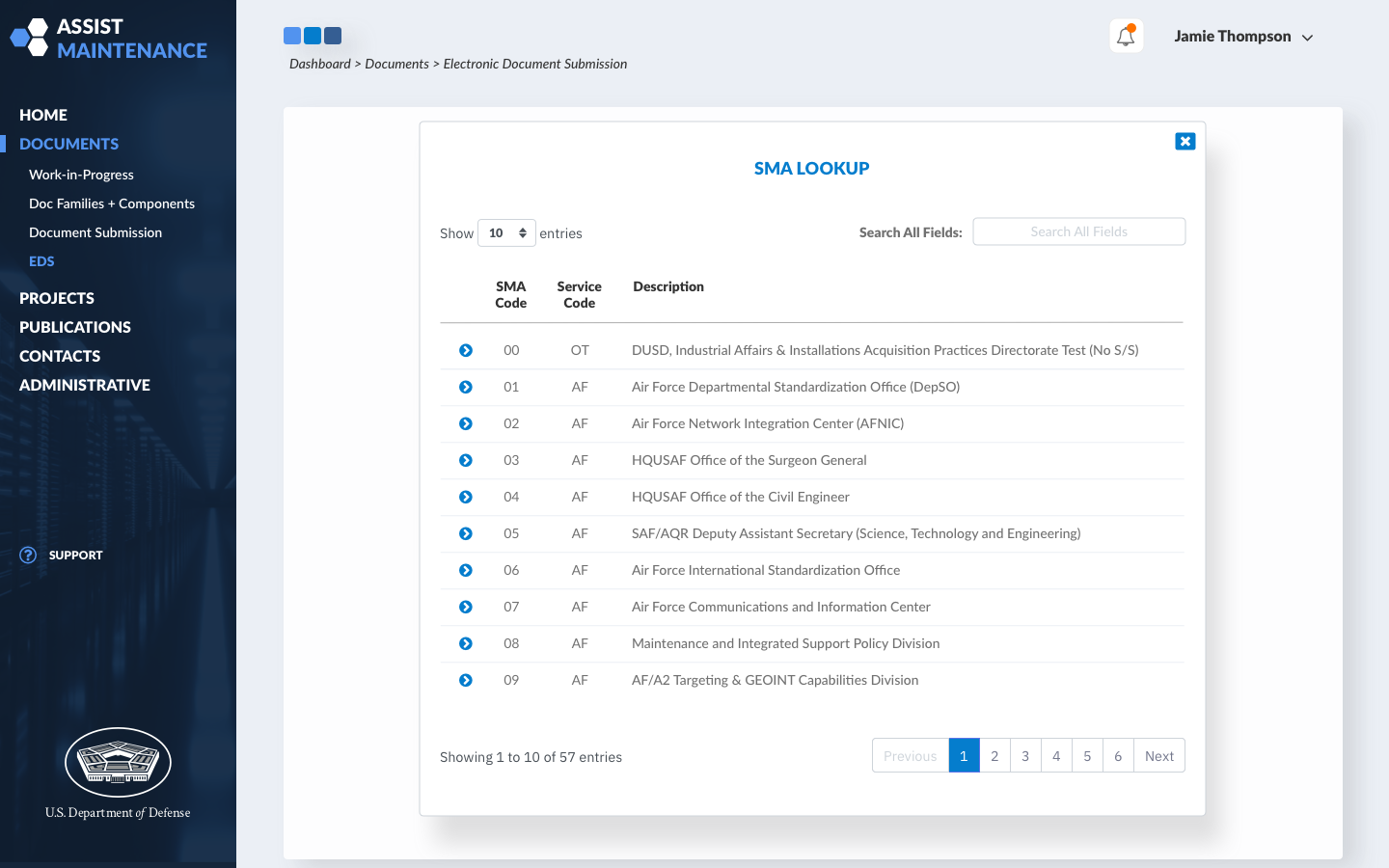The width and height of the screenshot is (1389, 868).
Task: Click 'Maintenance and Integrated Support Policy Division'
Action: point(786,643)
